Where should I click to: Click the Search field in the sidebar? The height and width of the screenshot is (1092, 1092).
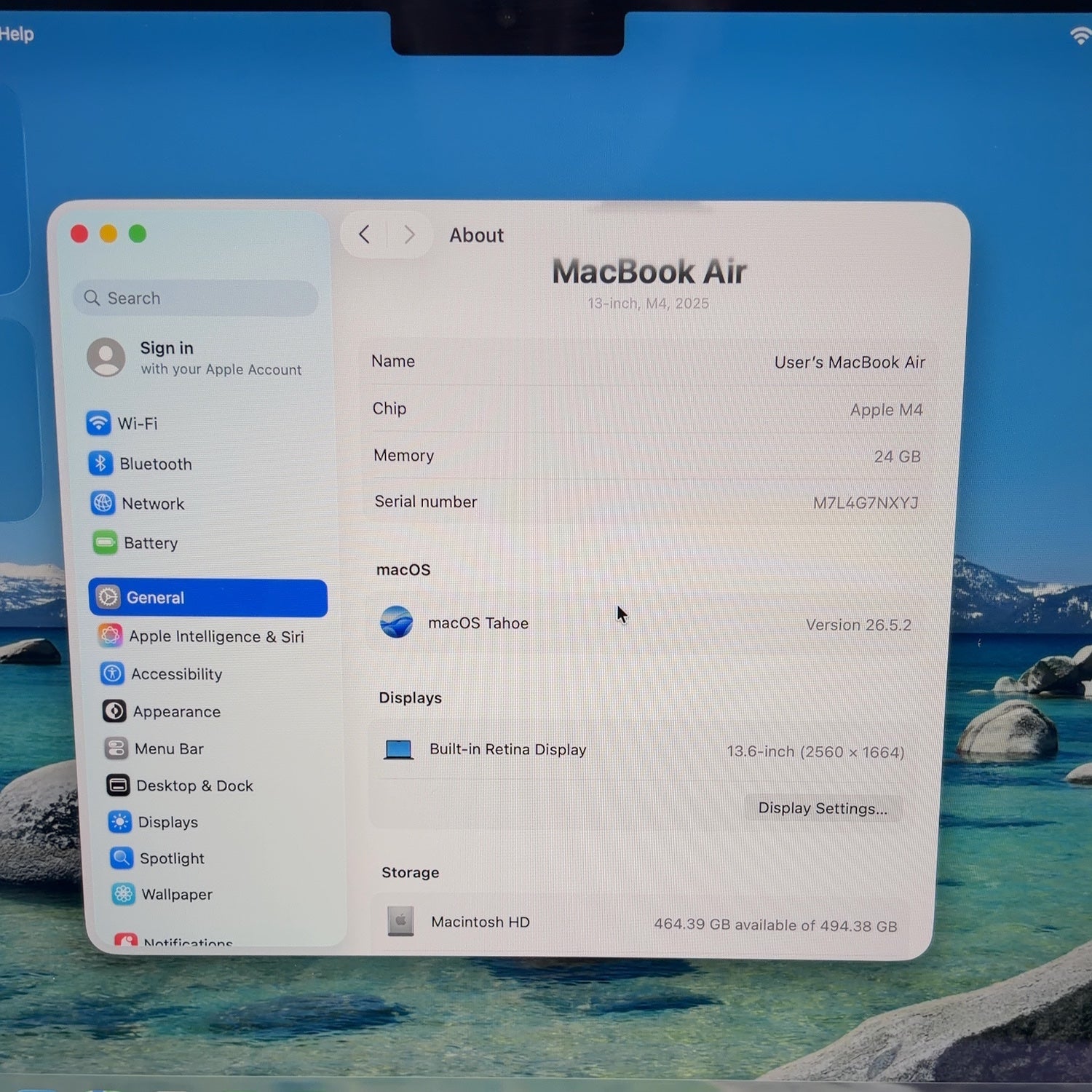[x=195, y=298]
